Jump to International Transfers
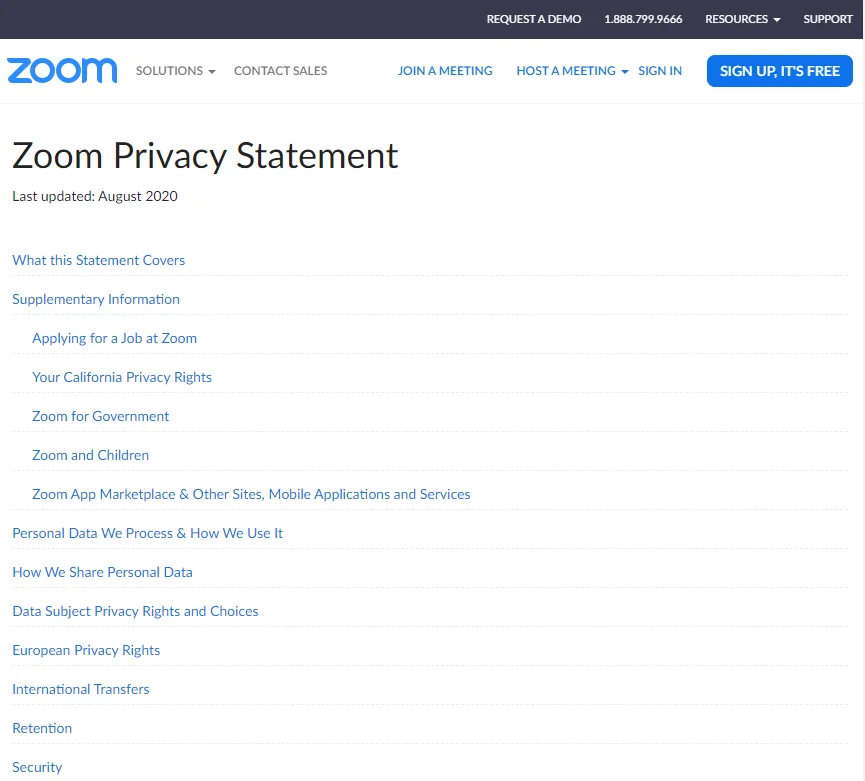 pyautogui.click(x=81, y=689)
